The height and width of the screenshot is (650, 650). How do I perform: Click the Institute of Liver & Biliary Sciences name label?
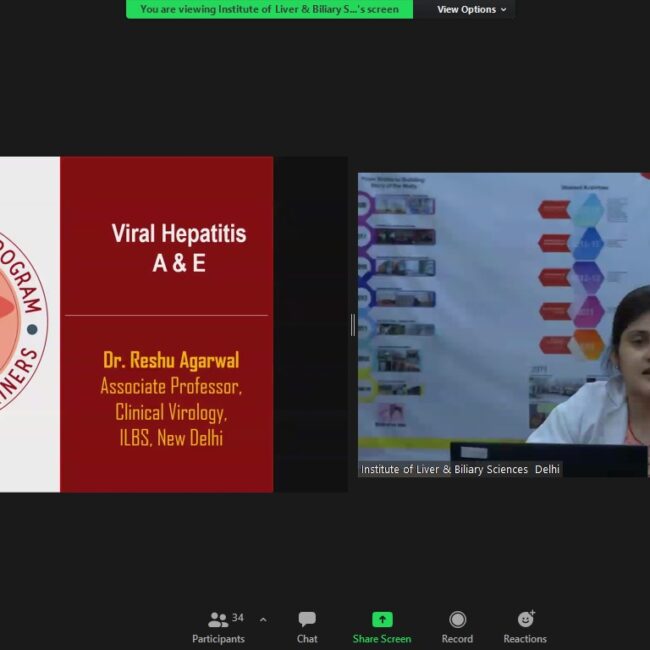click(460, 469)
